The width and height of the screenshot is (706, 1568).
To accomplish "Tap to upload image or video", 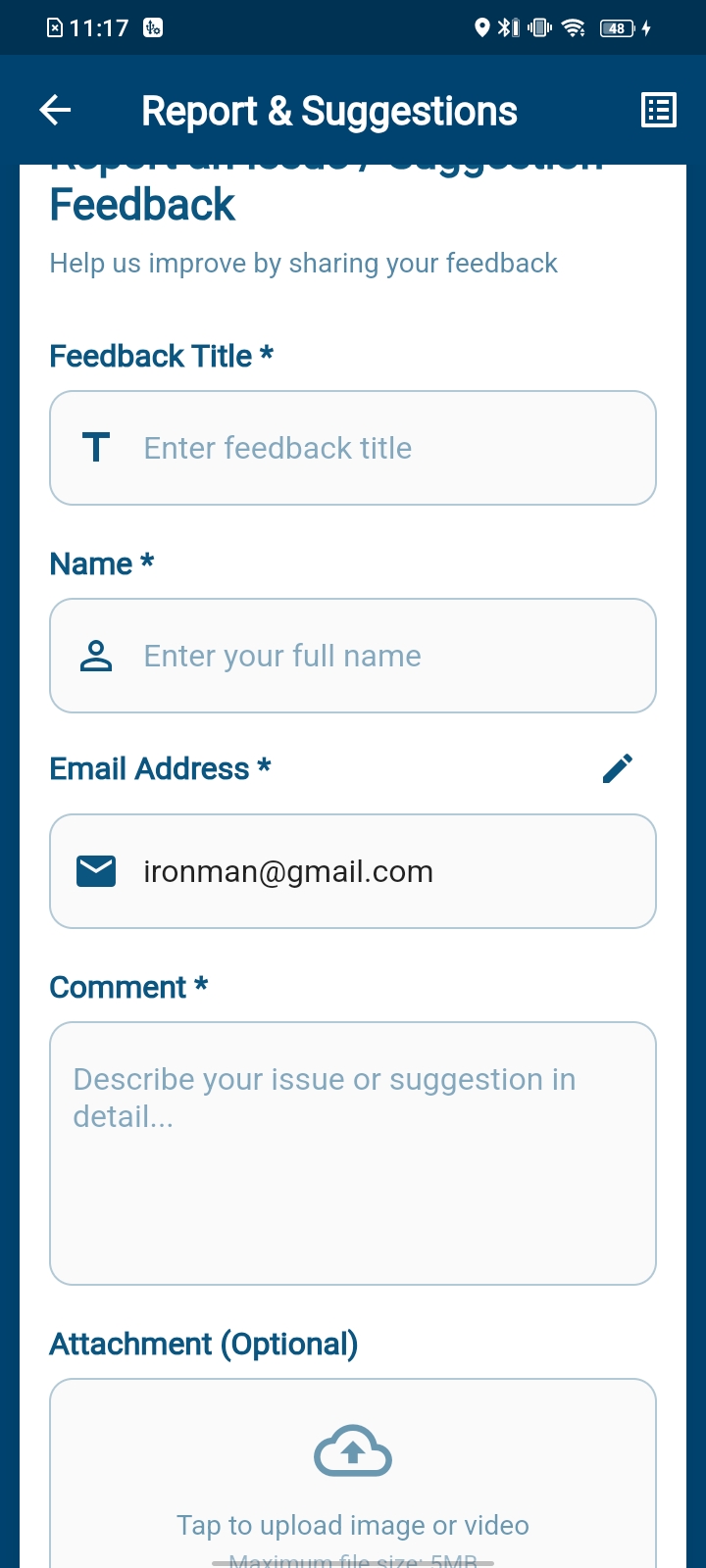I will click(353, 1525).
